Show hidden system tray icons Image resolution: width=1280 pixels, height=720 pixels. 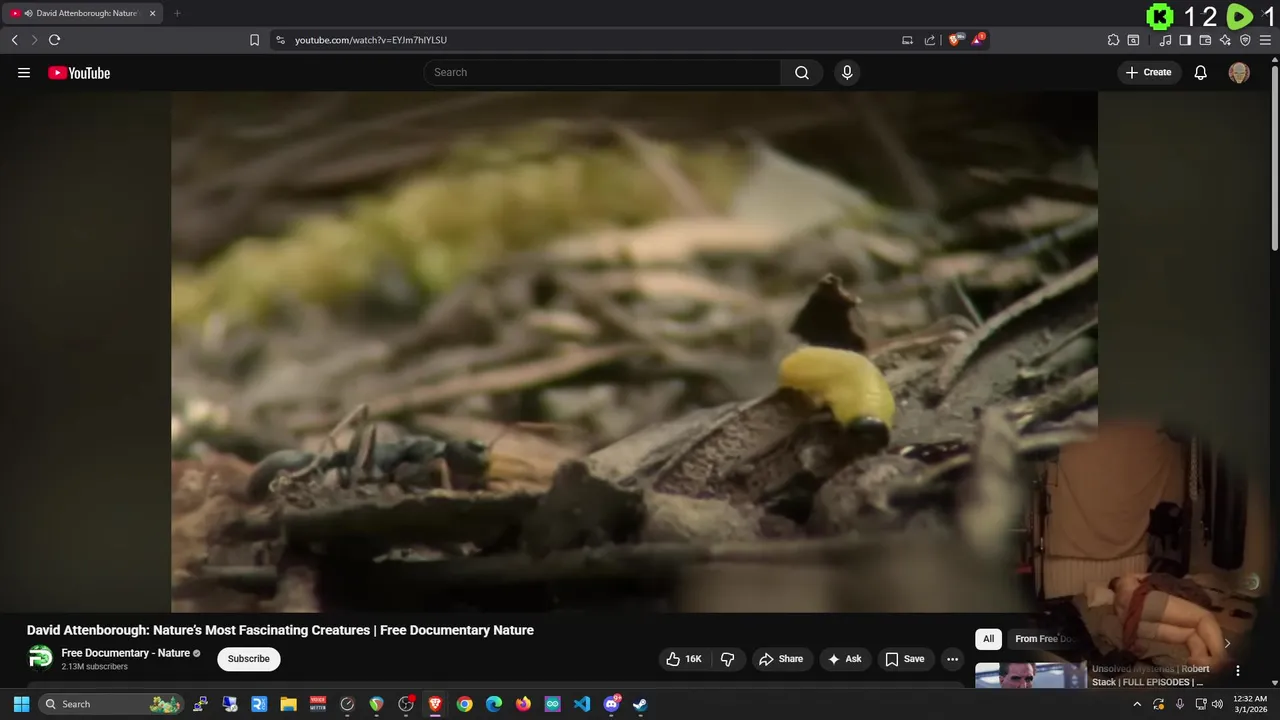point(1137,704)
